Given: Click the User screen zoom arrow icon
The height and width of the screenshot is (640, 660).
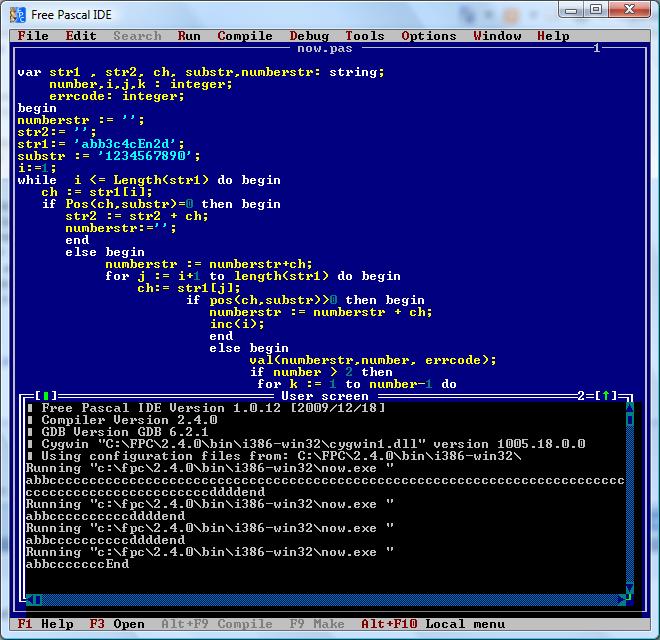Looking at the screenshot, I should [606, 396].
